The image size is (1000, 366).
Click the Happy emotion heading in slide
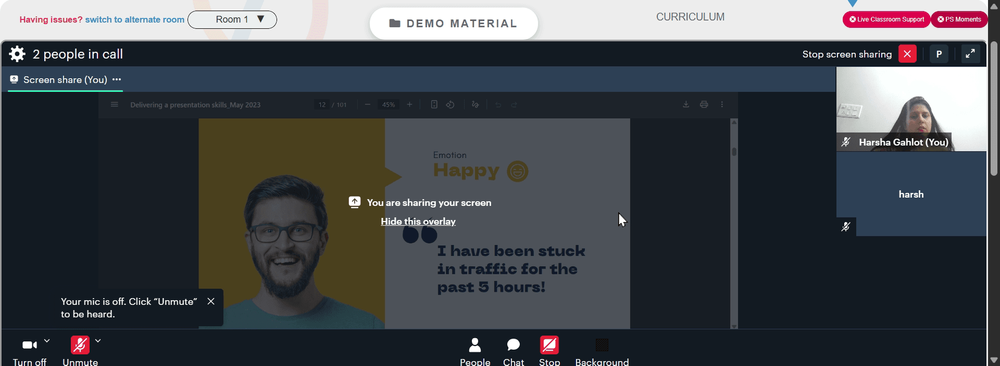coord(466,170)
